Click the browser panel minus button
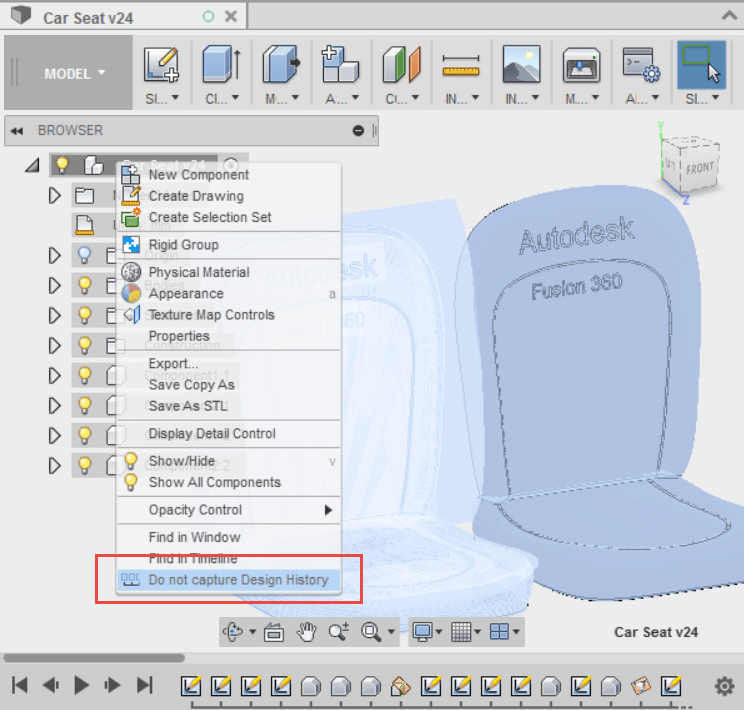This screenshot has height=710, width=744. (x=358, y=131)
